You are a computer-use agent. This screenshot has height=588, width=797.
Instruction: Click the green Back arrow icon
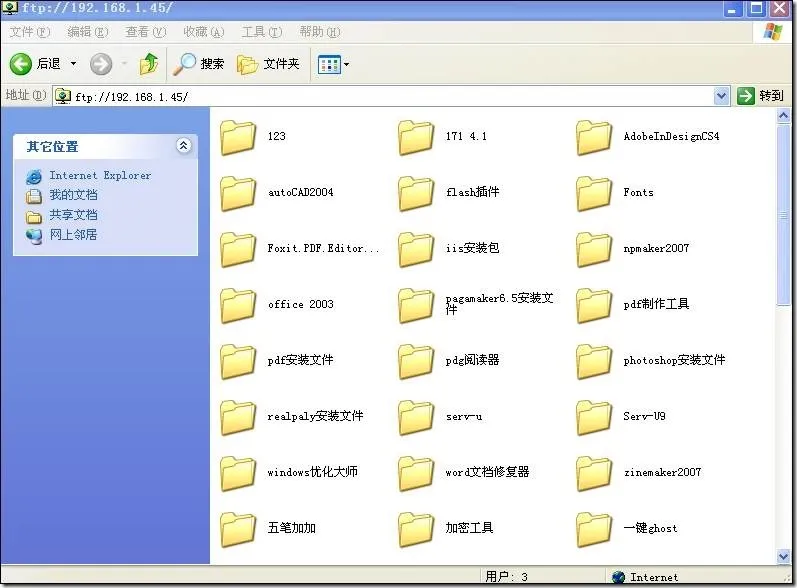pos(21,64)
